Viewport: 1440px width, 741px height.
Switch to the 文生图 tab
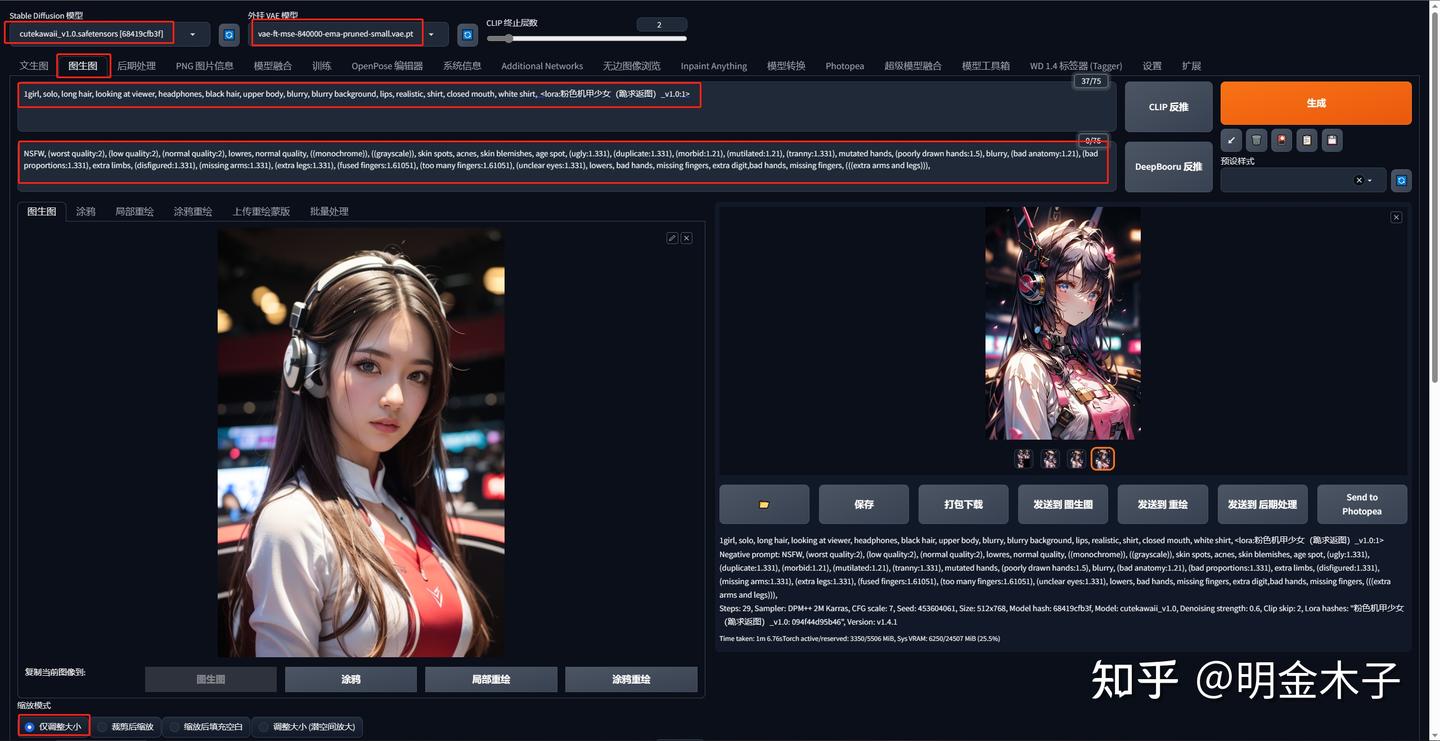tap(33, 65)
